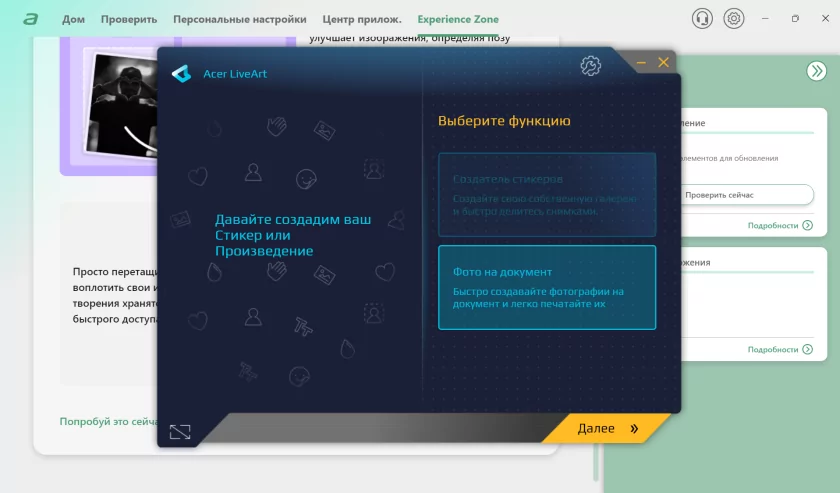Maximize the main Acer window
This screenshot has width=840, height=493.
click(x=795, y=19)
